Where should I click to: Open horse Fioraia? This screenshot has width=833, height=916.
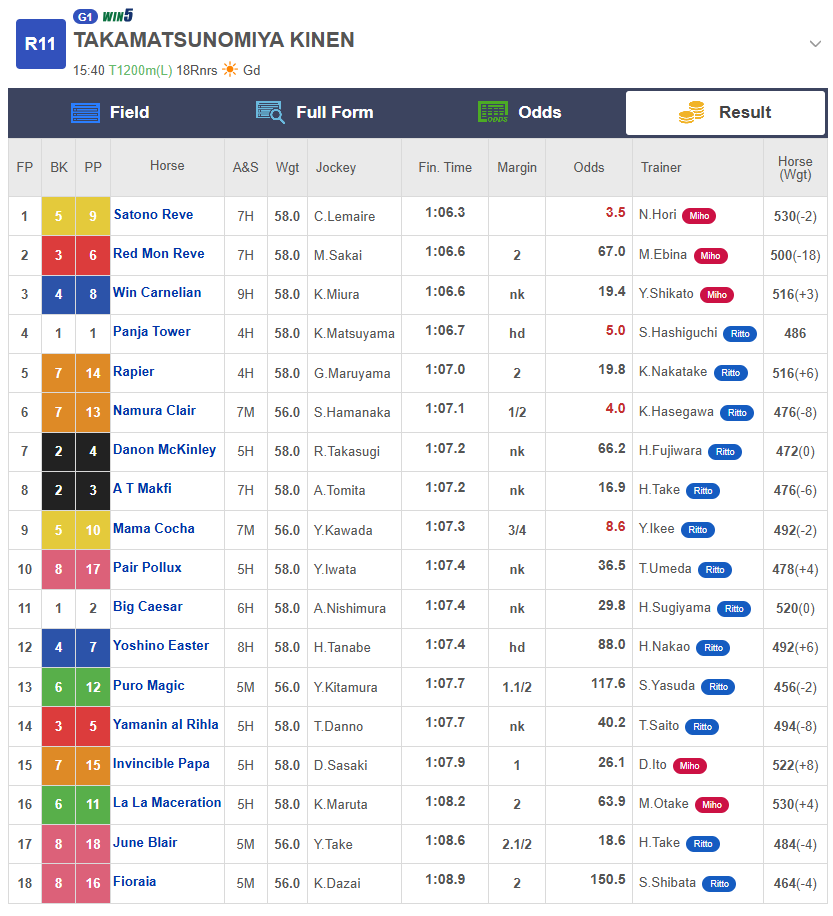click(134, 882)
